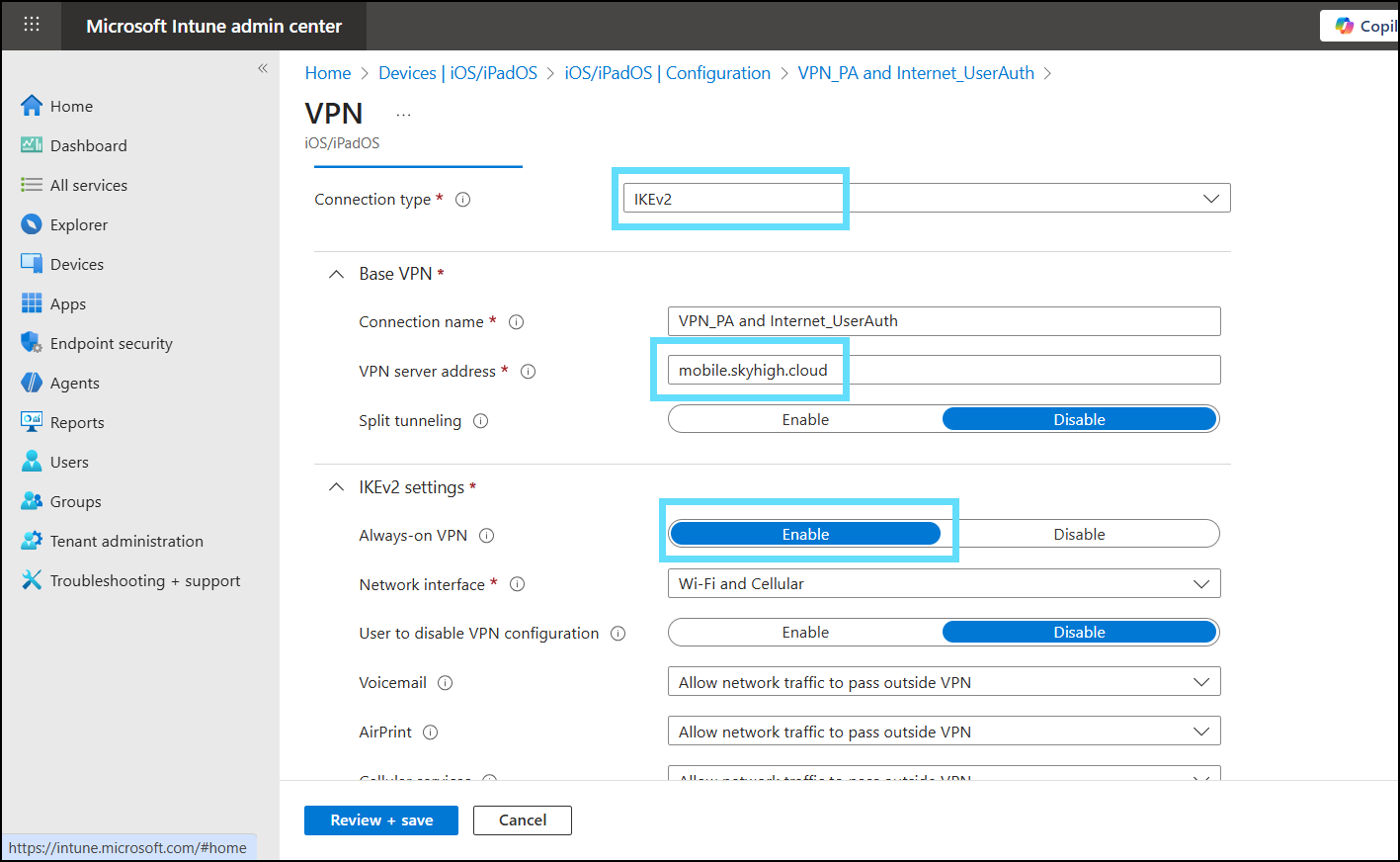Screen dimensions: 1400x862
Task: Show info for Always-on VPN
Action: [x=486, y=536]
